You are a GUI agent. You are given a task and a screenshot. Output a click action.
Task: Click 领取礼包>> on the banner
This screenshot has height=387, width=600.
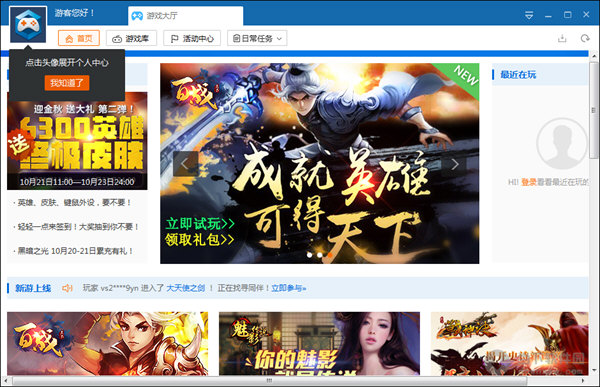(200, 240)
